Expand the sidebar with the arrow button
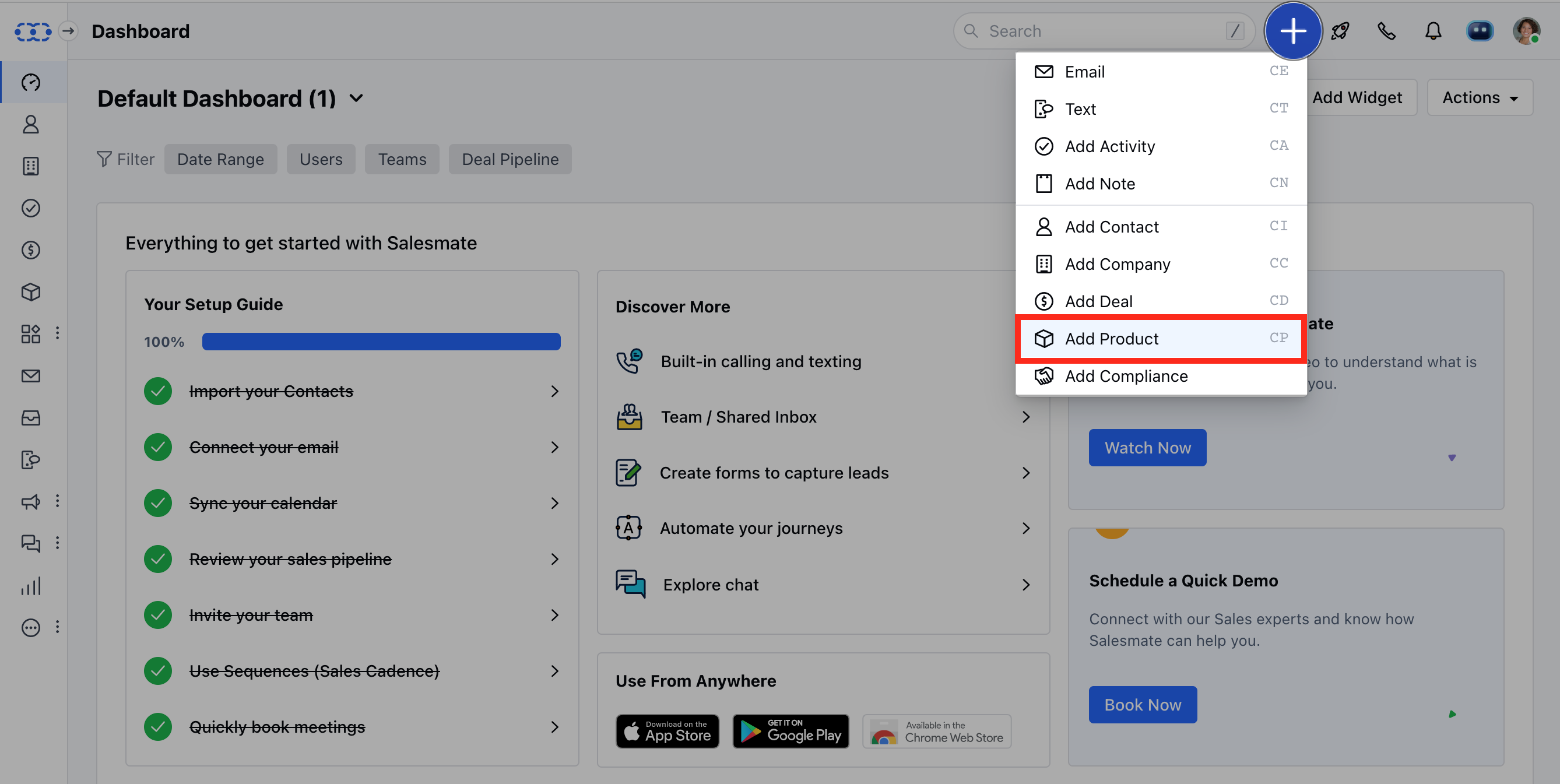 pos(68,31)
